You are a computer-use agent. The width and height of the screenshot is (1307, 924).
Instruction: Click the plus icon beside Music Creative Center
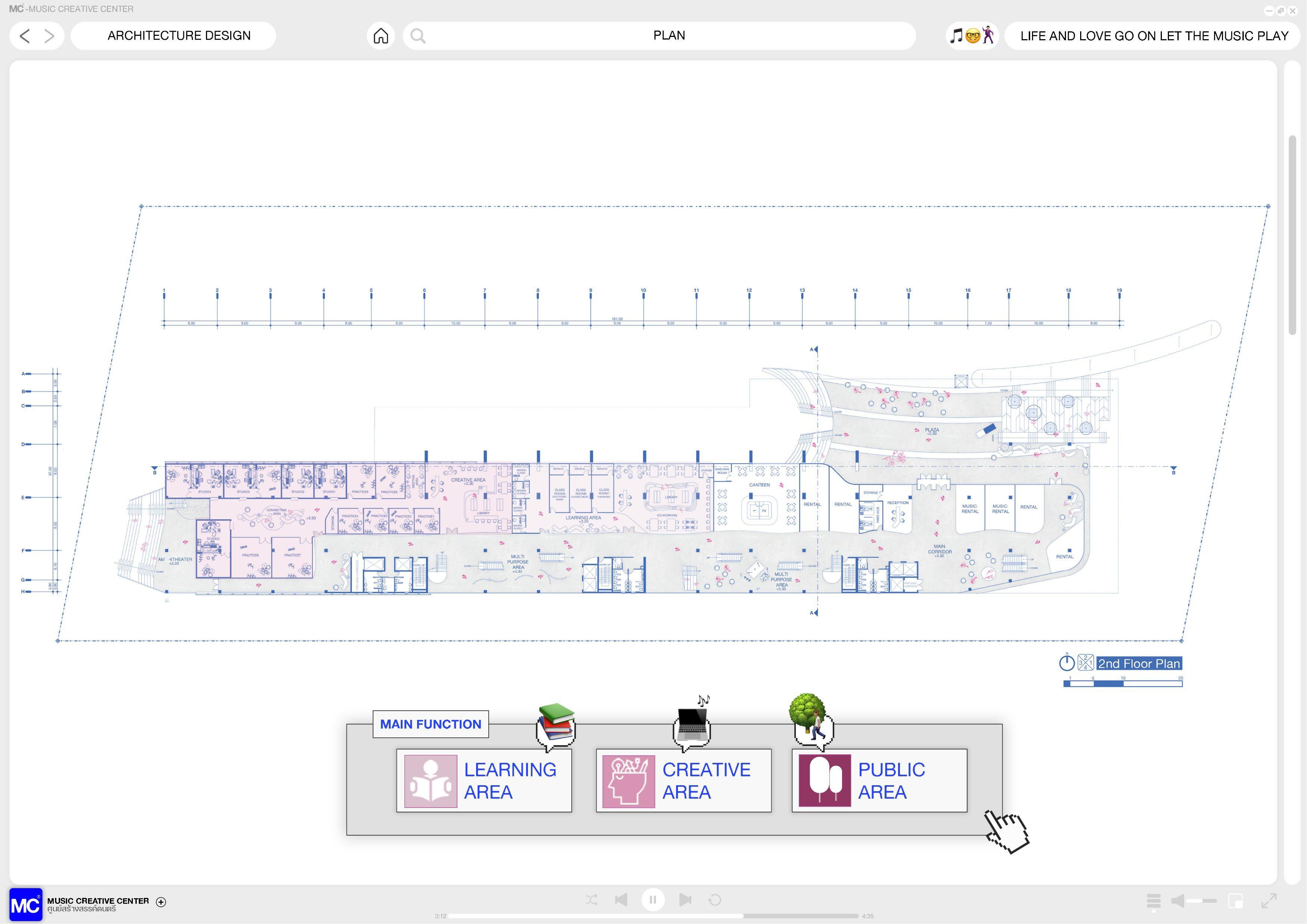[x=161, y=902]
